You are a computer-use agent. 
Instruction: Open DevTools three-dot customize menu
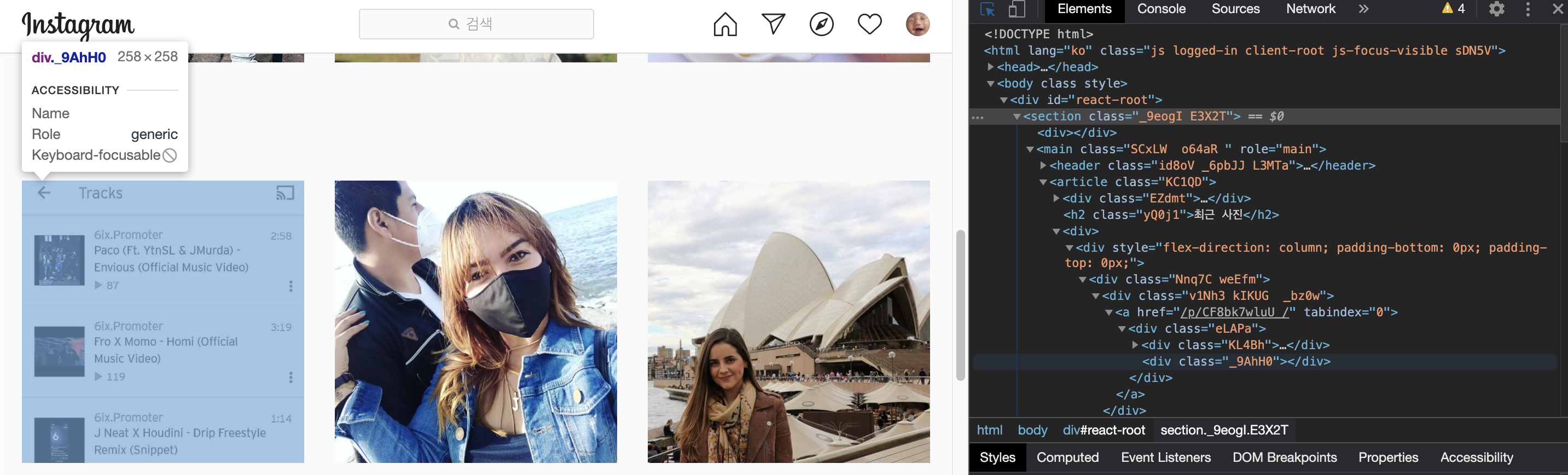click(1528, 9)
